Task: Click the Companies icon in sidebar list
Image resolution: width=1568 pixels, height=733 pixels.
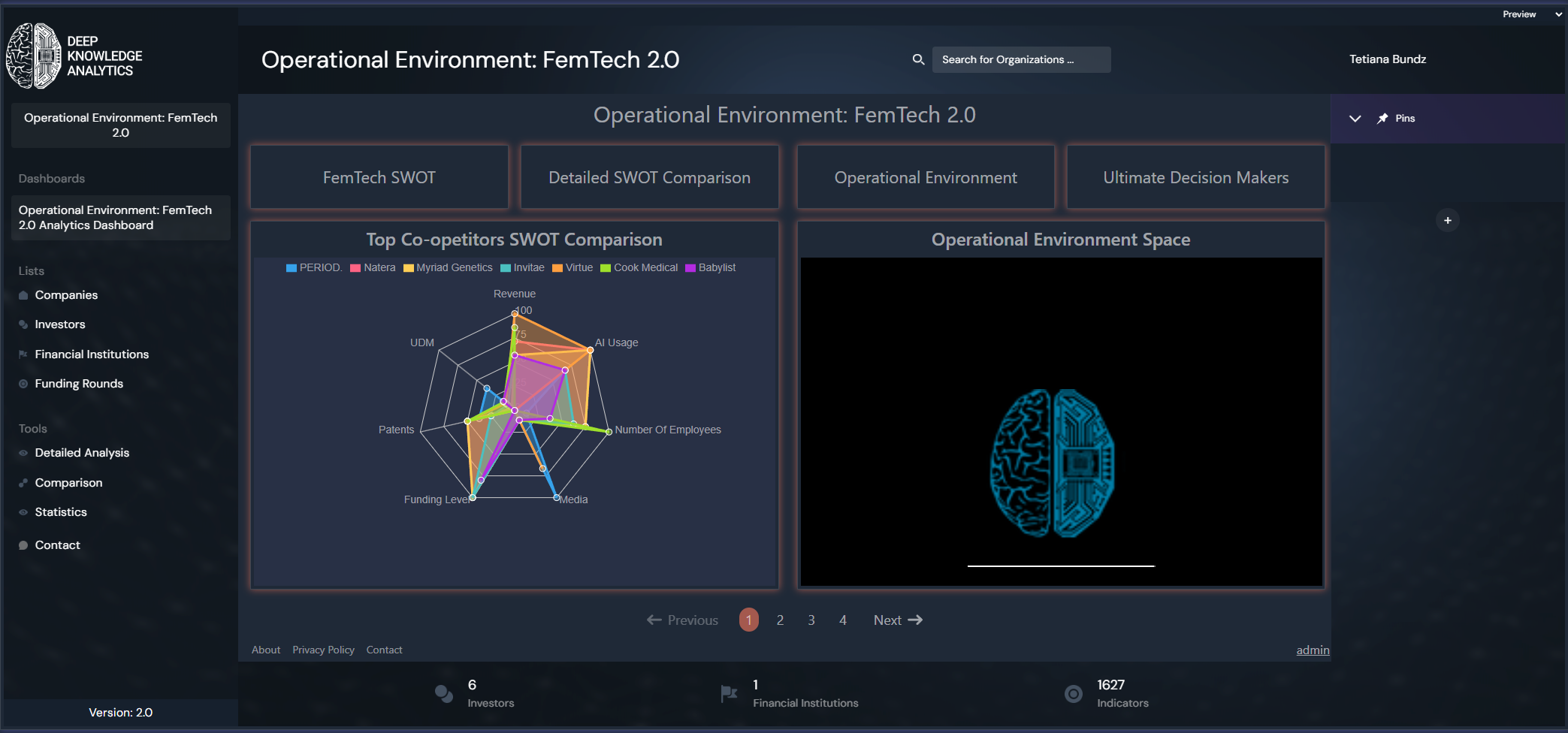Action: click(23, 295)
